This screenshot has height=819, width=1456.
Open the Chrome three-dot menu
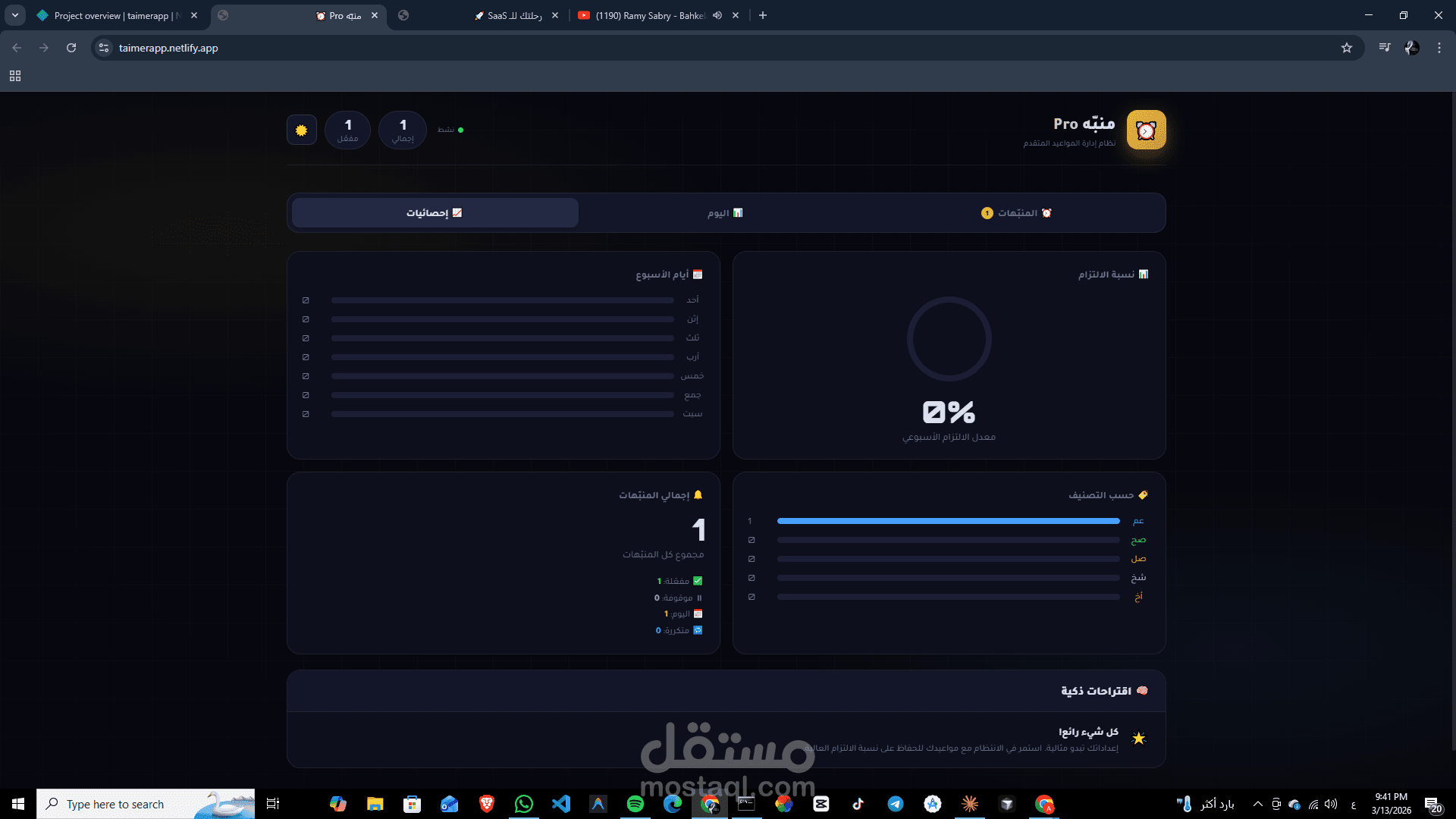tap(1439, 48)
